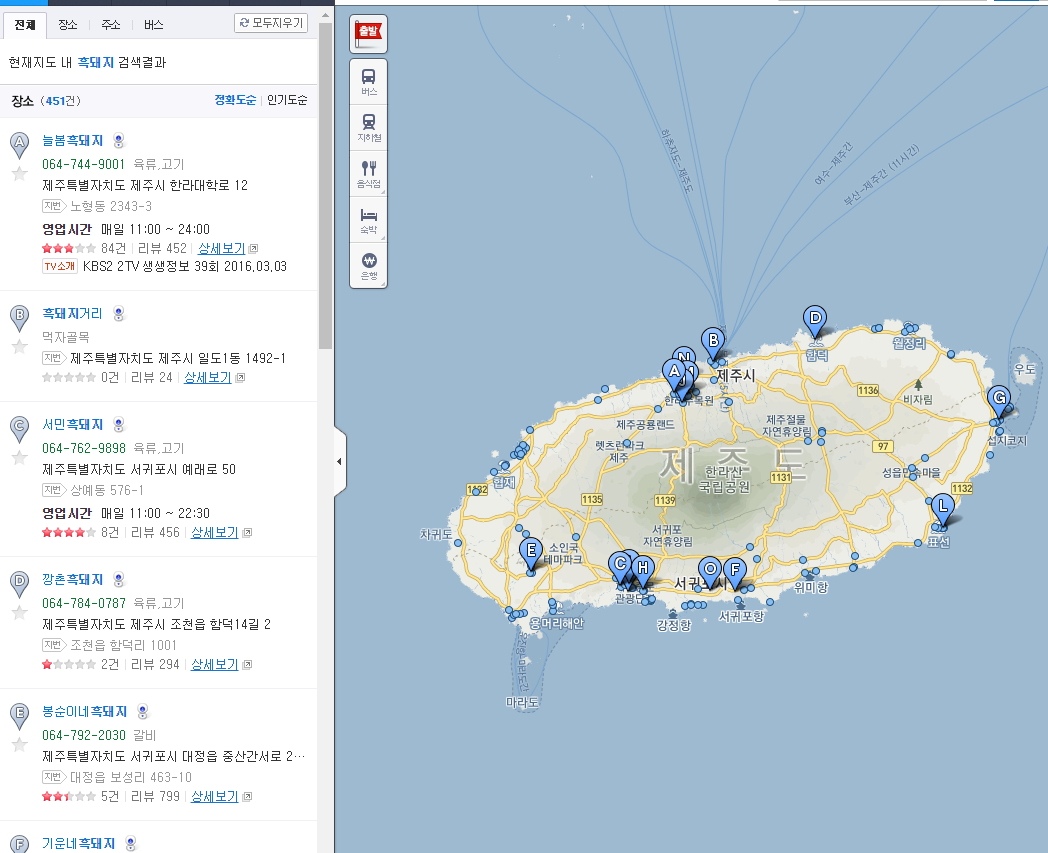Show banks with 은행 map icon
The width and height of the screenshot is (1048, 853).
click(368, 265)
